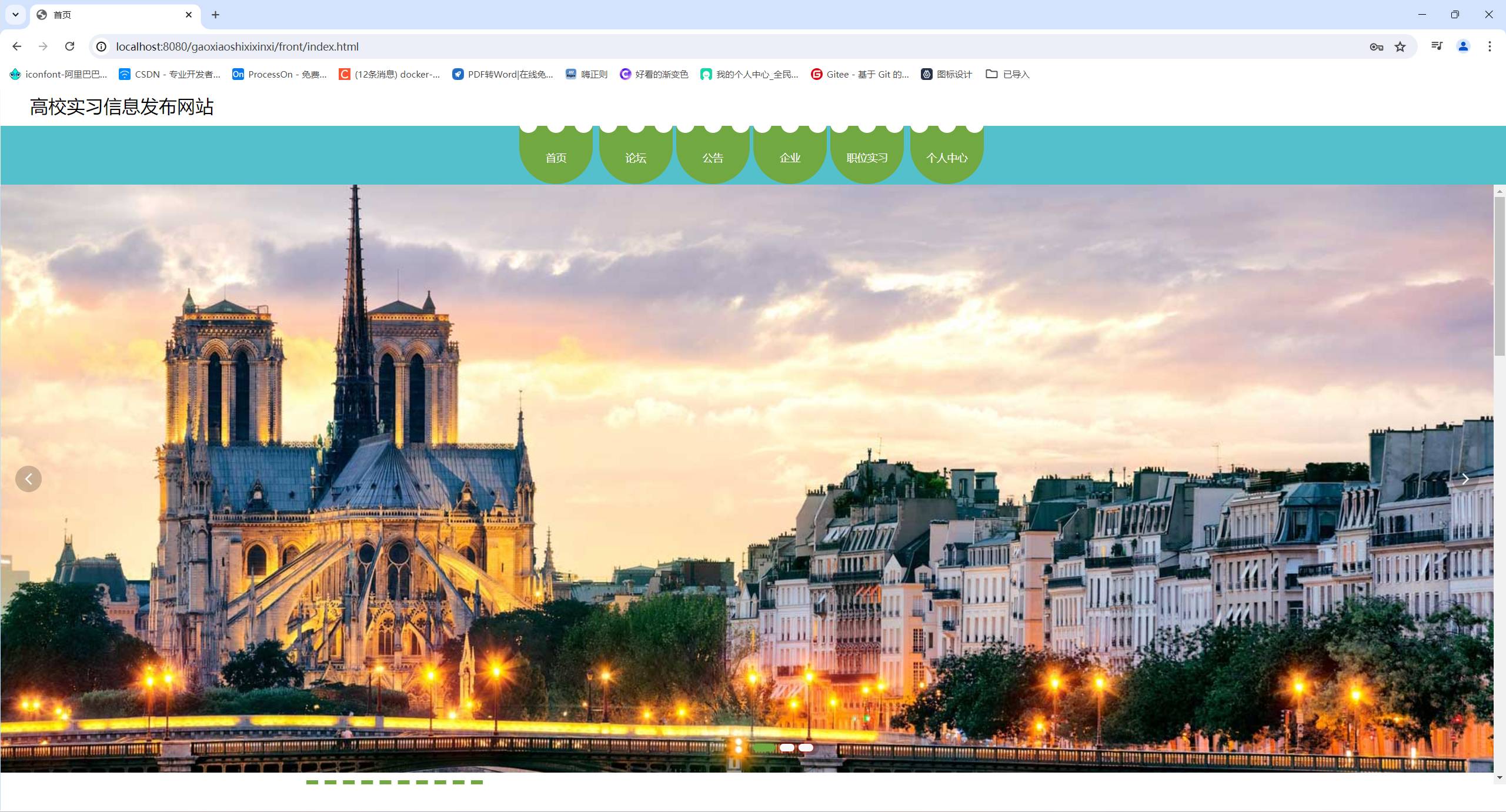Select the third carousel indicator dot
1506x812 pixels.
[806, 747]
